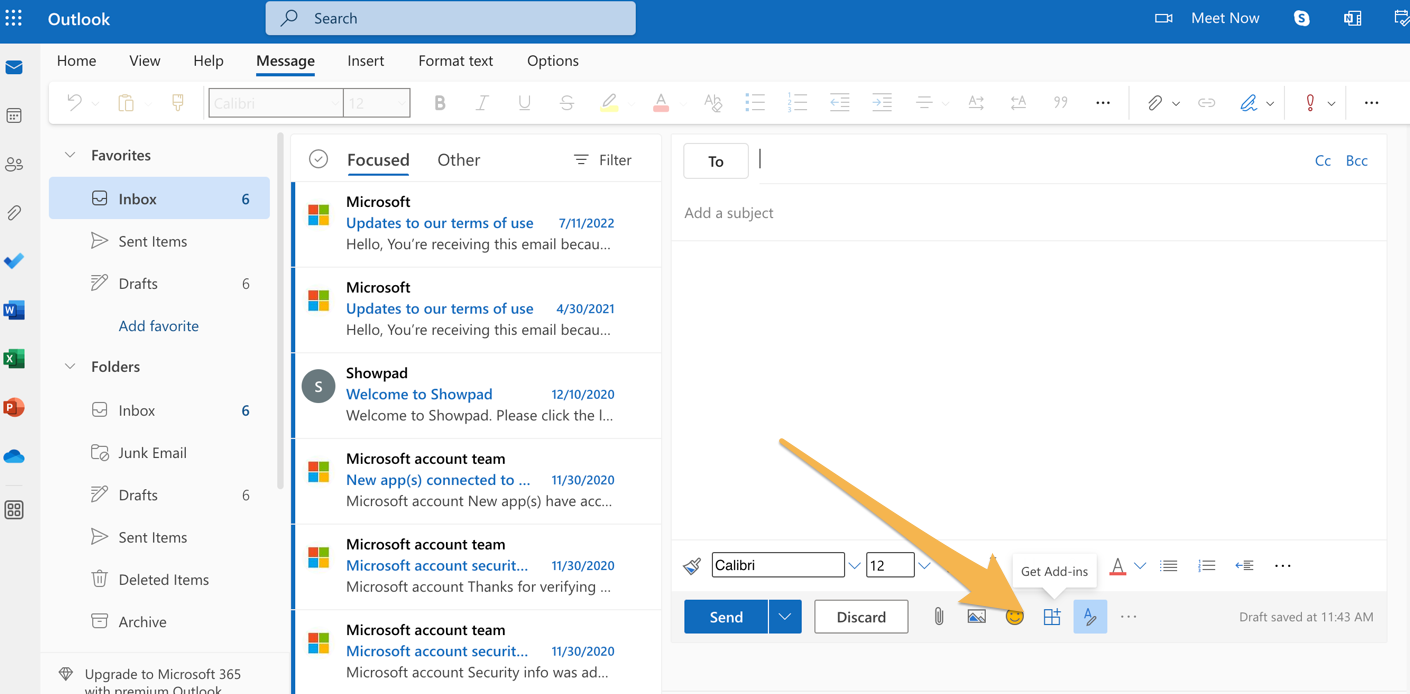Toggle bullets in compose formatting bar

point(1168,566)
